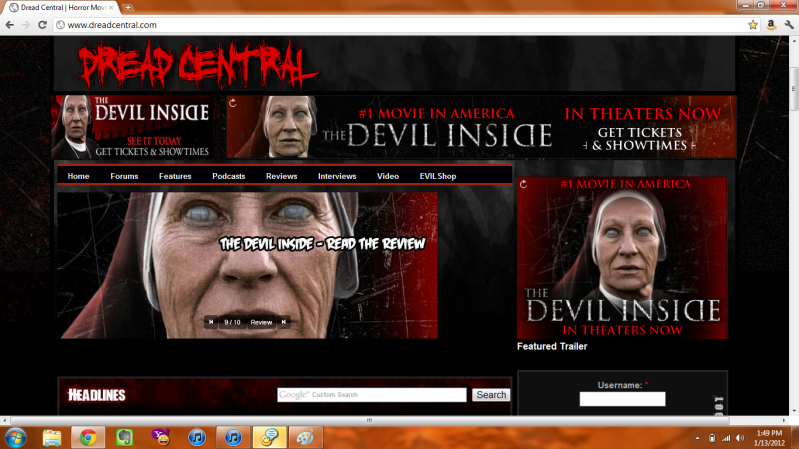This screenshot has height=449, width=799.
Task: Click the vertical scrollbar down arrow
Action: pos(794,411)
